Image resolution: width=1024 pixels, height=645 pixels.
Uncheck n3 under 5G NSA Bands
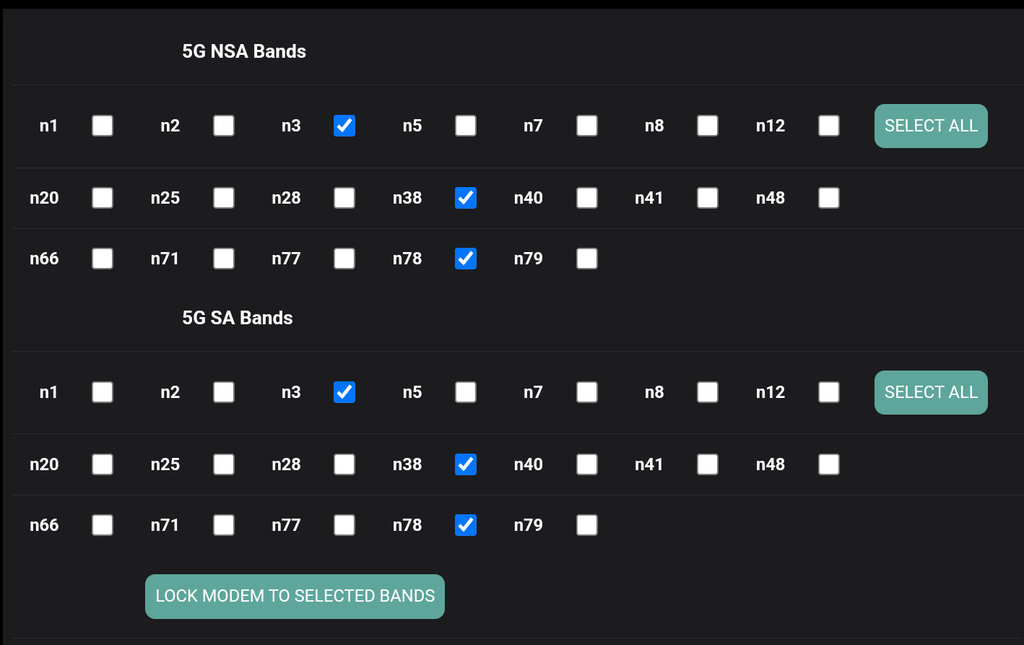pos(344,126)
